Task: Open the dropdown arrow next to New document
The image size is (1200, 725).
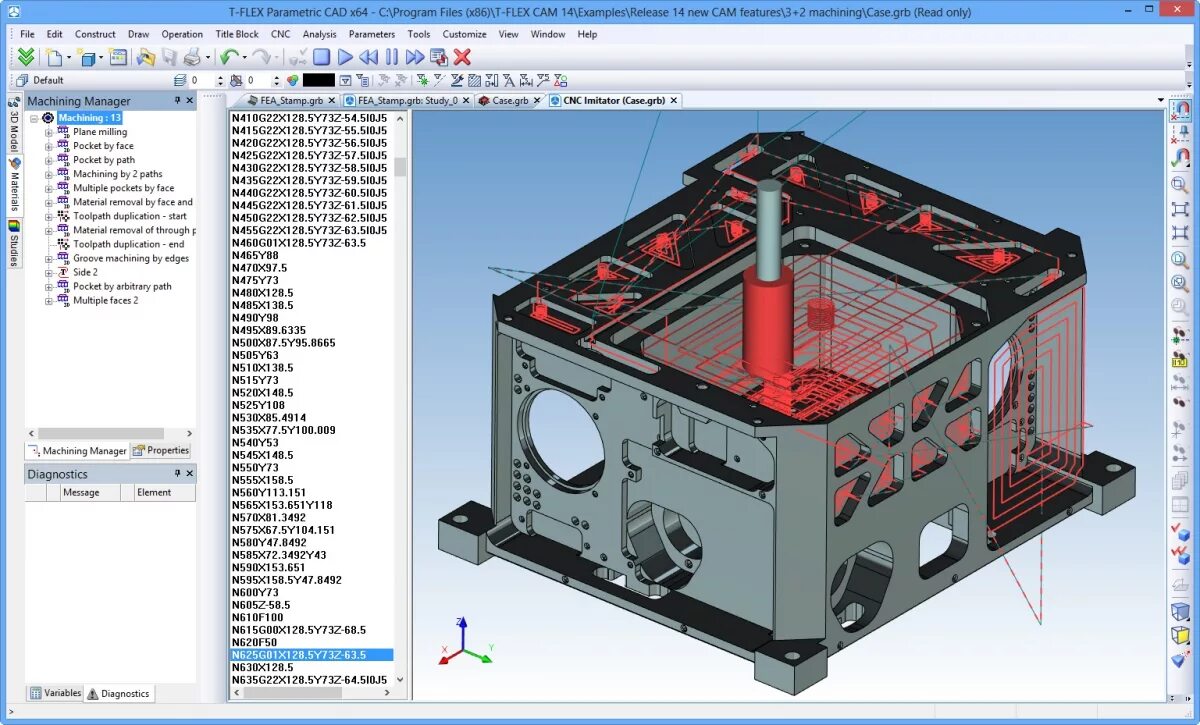Action: point(67,58)
